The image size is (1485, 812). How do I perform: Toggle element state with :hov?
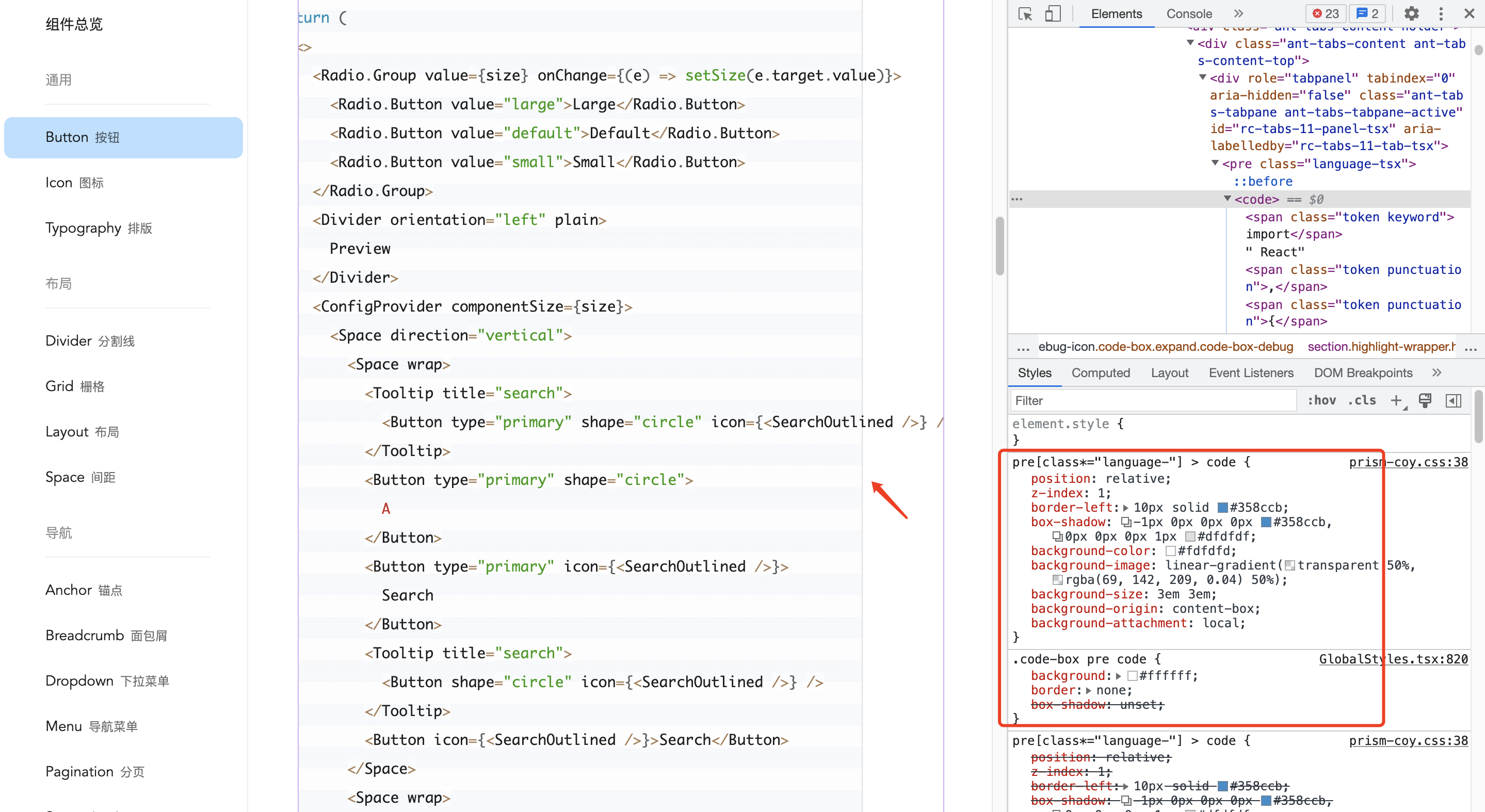click(x=1322, y=400)
